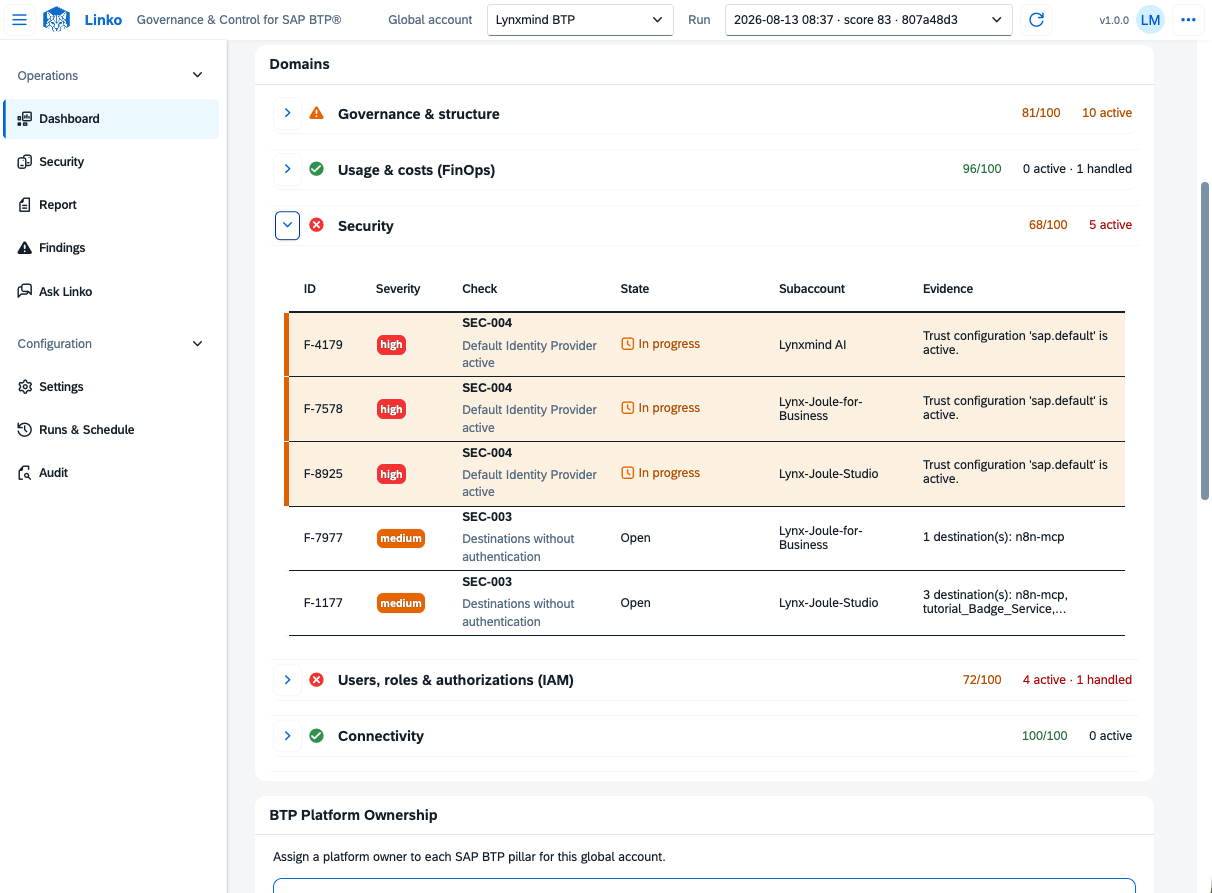Click the red error icon for Users, roles & authorizations
This screenshot has width=1212, height=893.
tap(316, 679)
